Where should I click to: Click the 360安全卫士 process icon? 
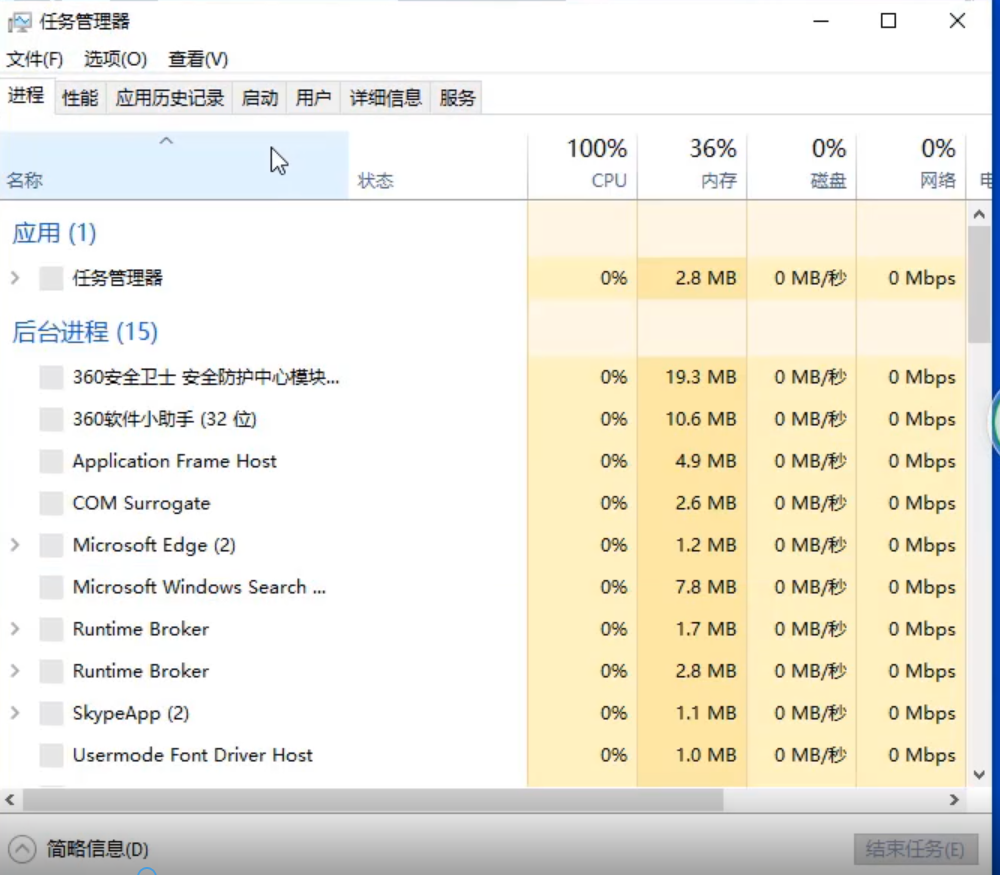tap(51, 378)
